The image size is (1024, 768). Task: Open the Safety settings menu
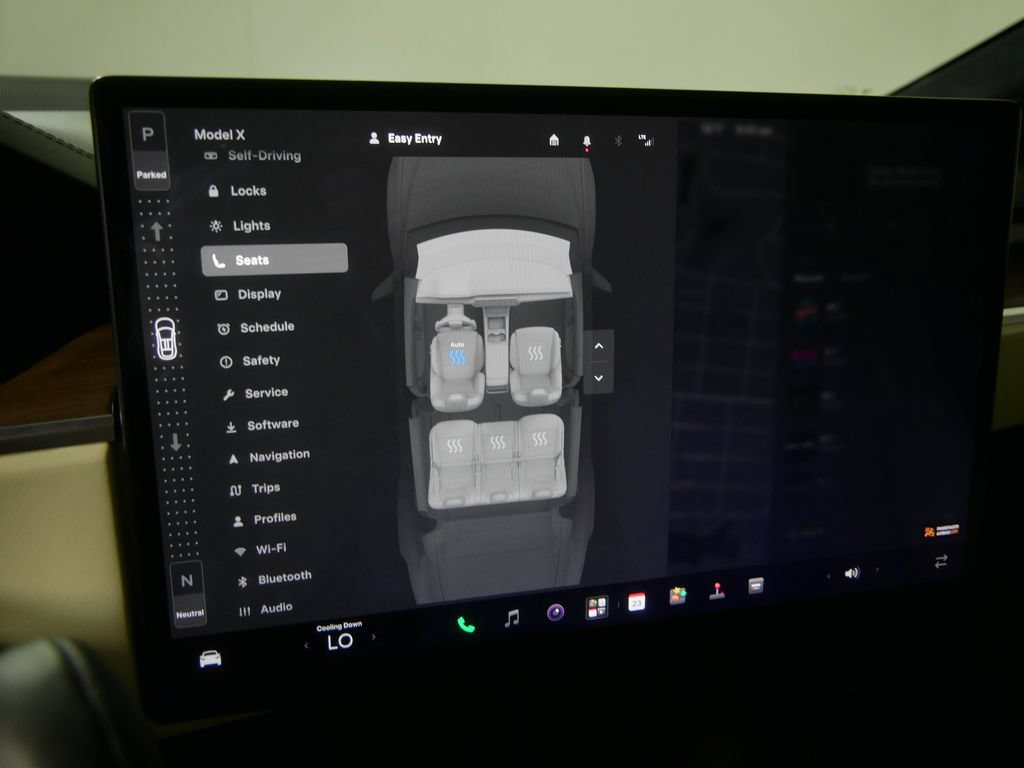click(x=250, y=360)
